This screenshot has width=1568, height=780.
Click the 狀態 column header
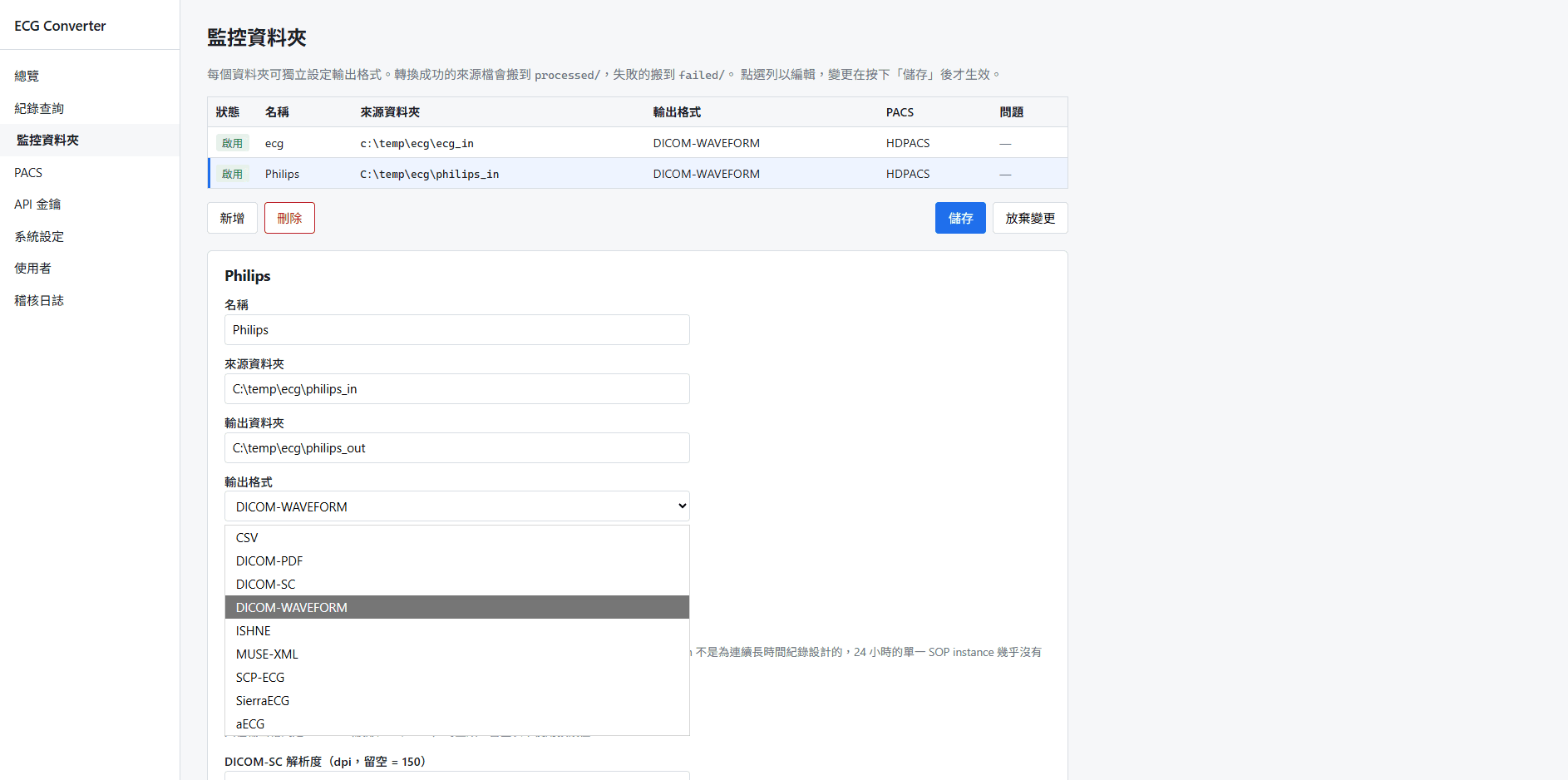(227, 112)
